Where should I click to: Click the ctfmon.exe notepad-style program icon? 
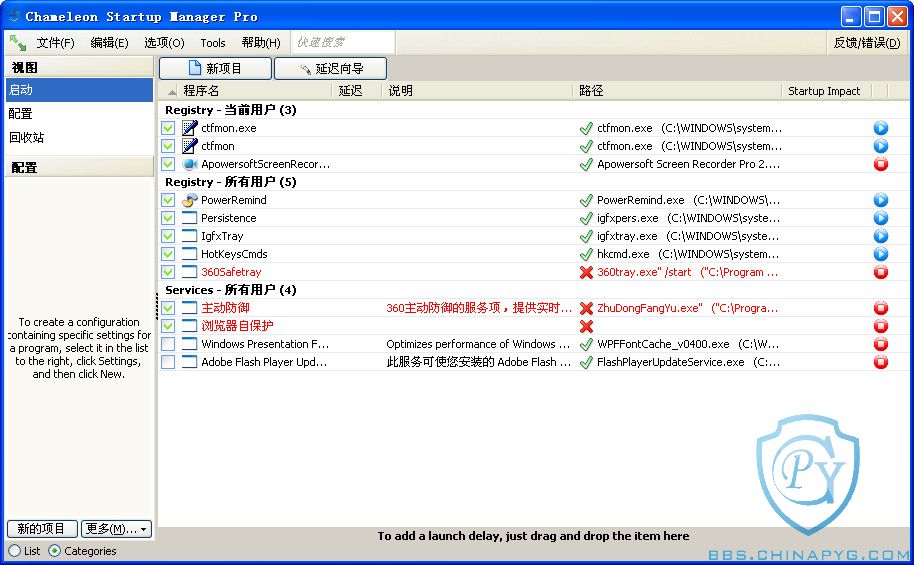coord(189,128)
